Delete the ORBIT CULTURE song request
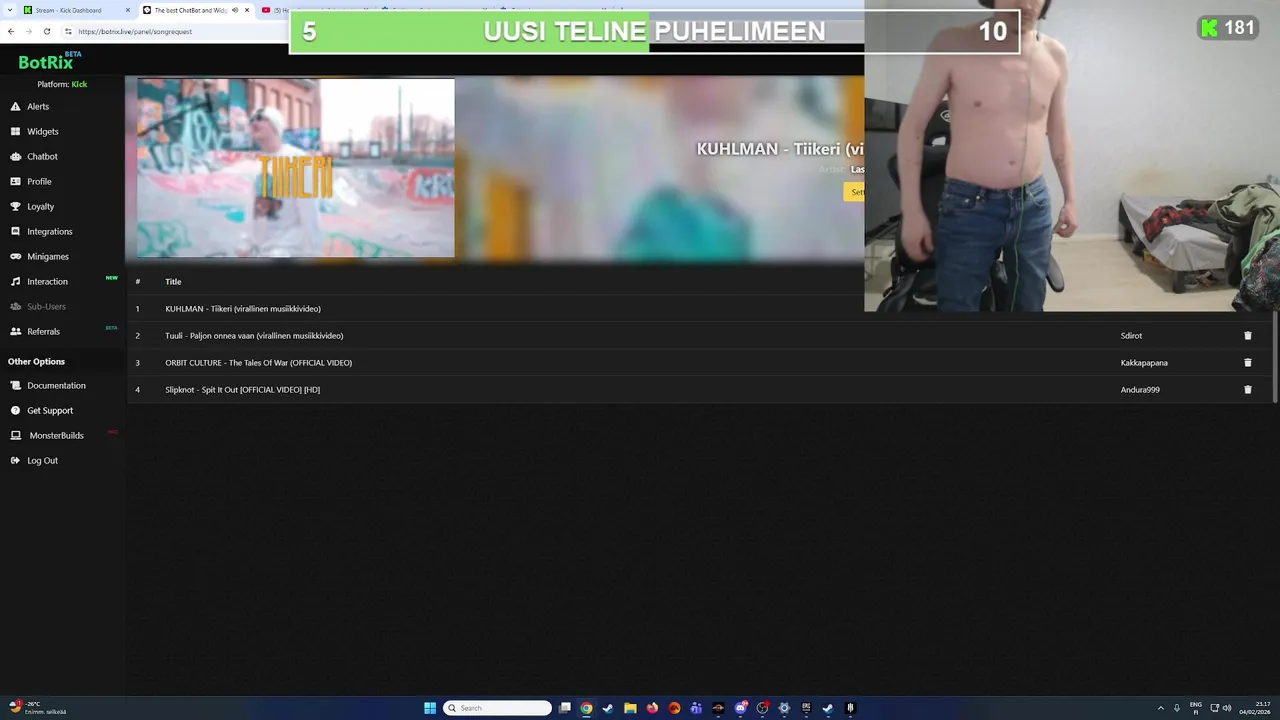Viewport: 1280px width, 720px height. click(1247, 362)
